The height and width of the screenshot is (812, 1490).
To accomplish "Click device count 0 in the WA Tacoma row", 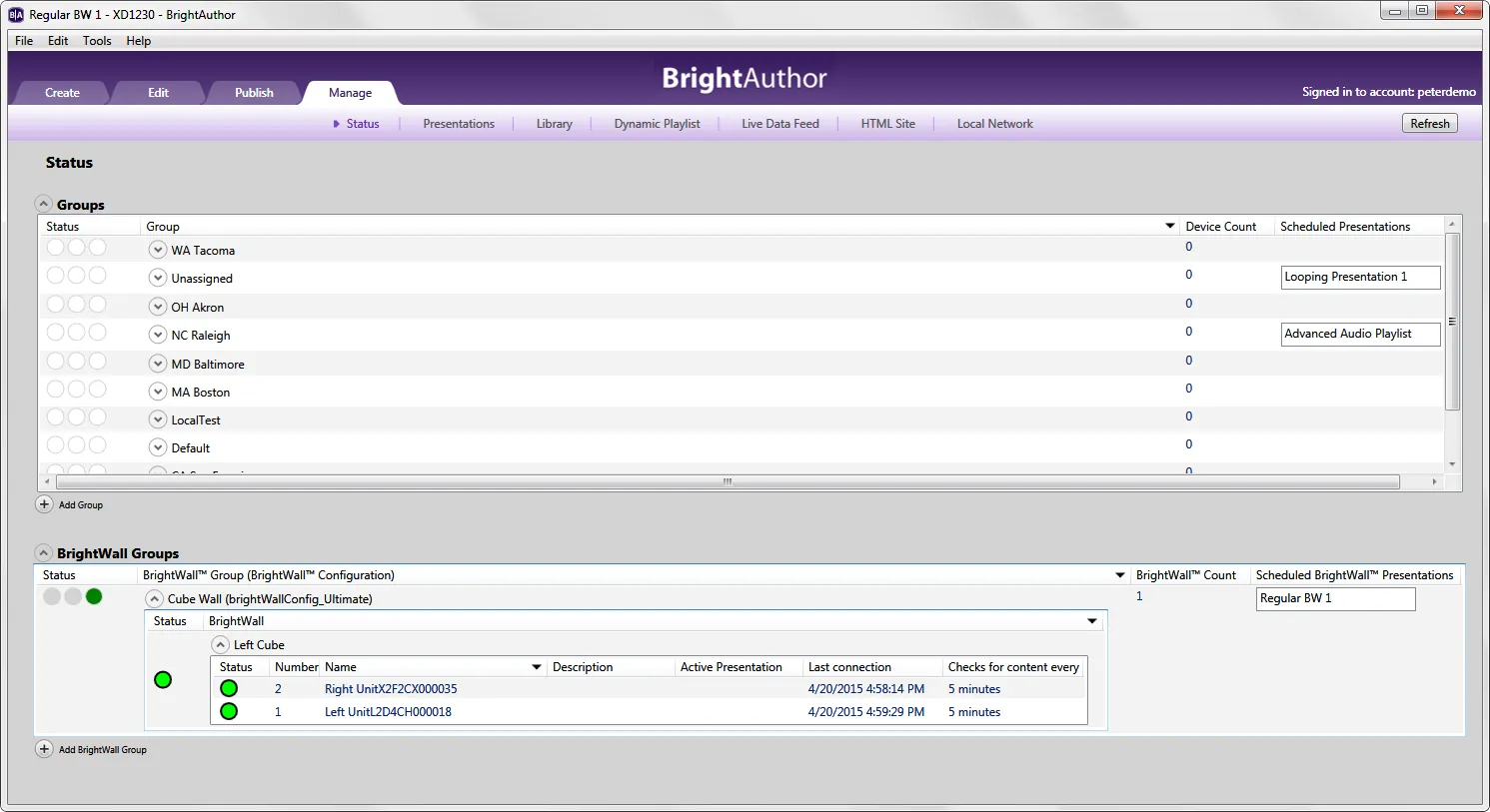I will coord(1188,247).
